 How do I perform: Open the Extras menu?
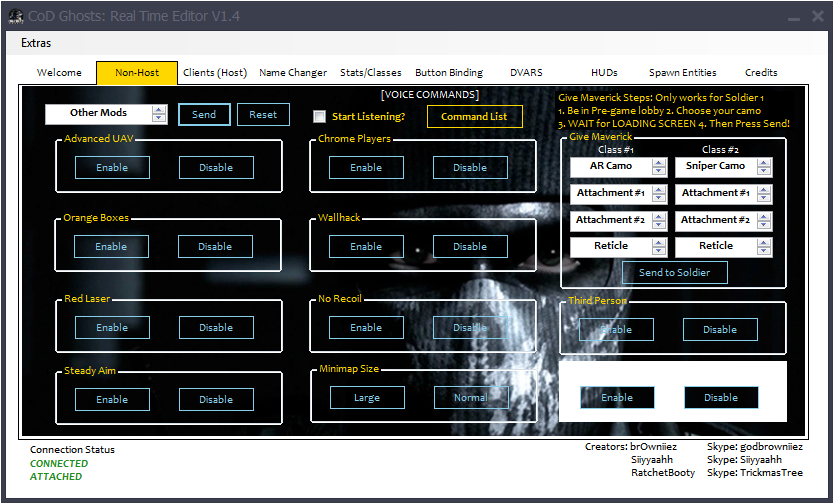tap(36, 43)
